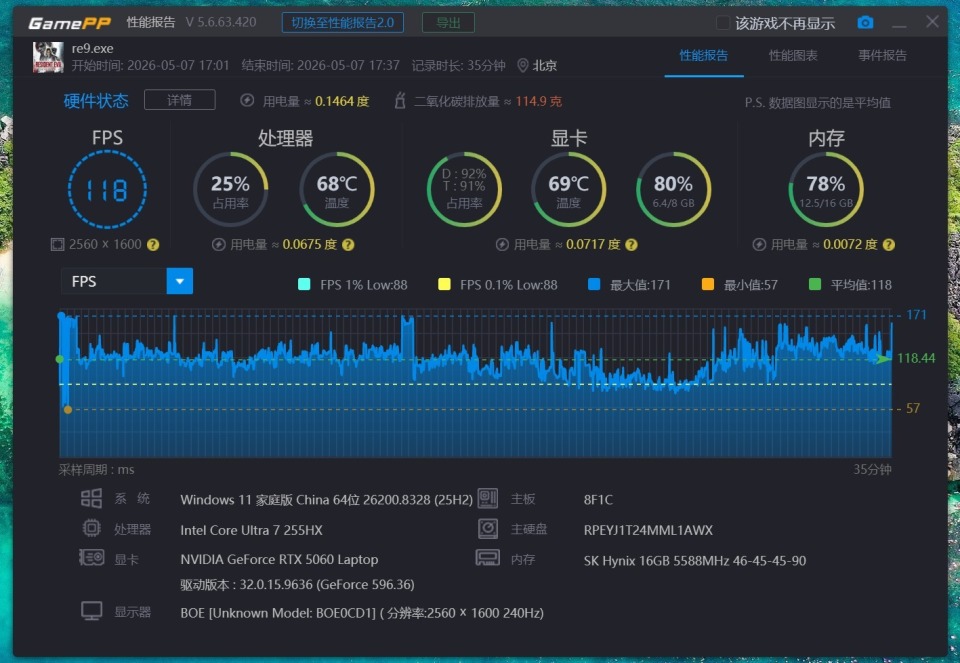
Task: Click the NVIDIA GeForce RTX 5060 Laptop text
Action: point(279,560)
